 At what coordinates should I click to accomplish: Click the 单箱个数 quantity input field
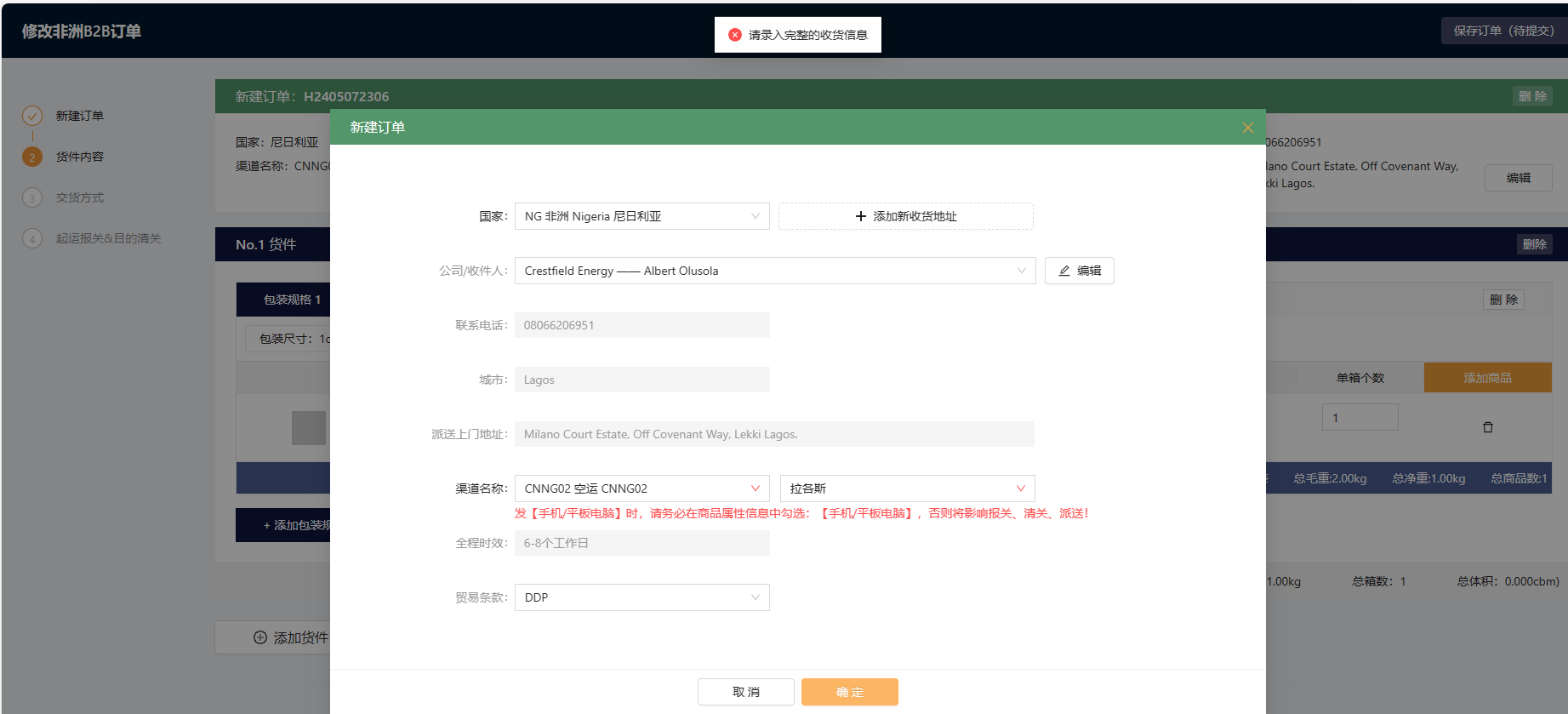tap(1359, 417)
